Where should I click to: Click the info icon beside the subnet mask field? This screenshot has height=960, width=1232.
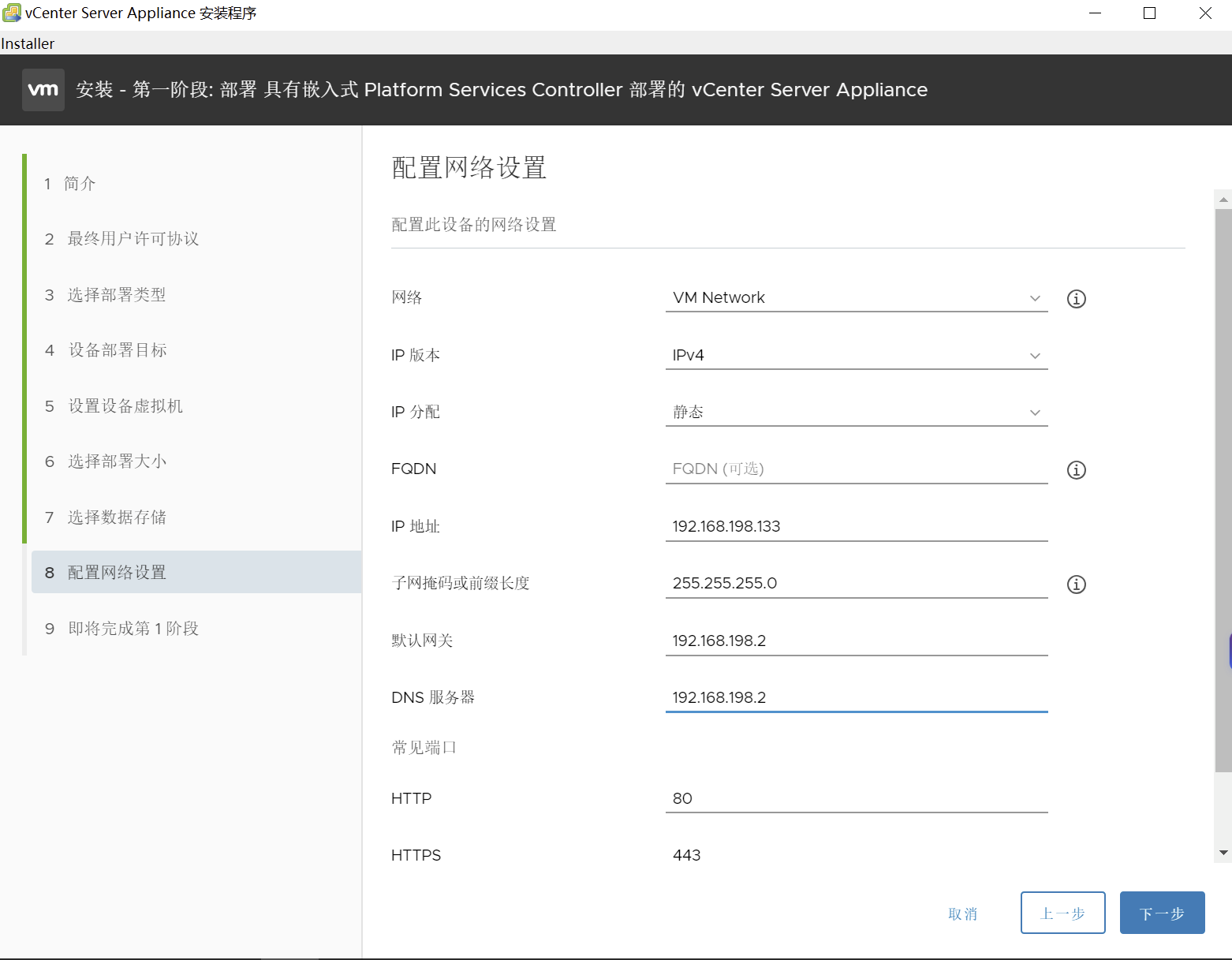[1076, 585]
